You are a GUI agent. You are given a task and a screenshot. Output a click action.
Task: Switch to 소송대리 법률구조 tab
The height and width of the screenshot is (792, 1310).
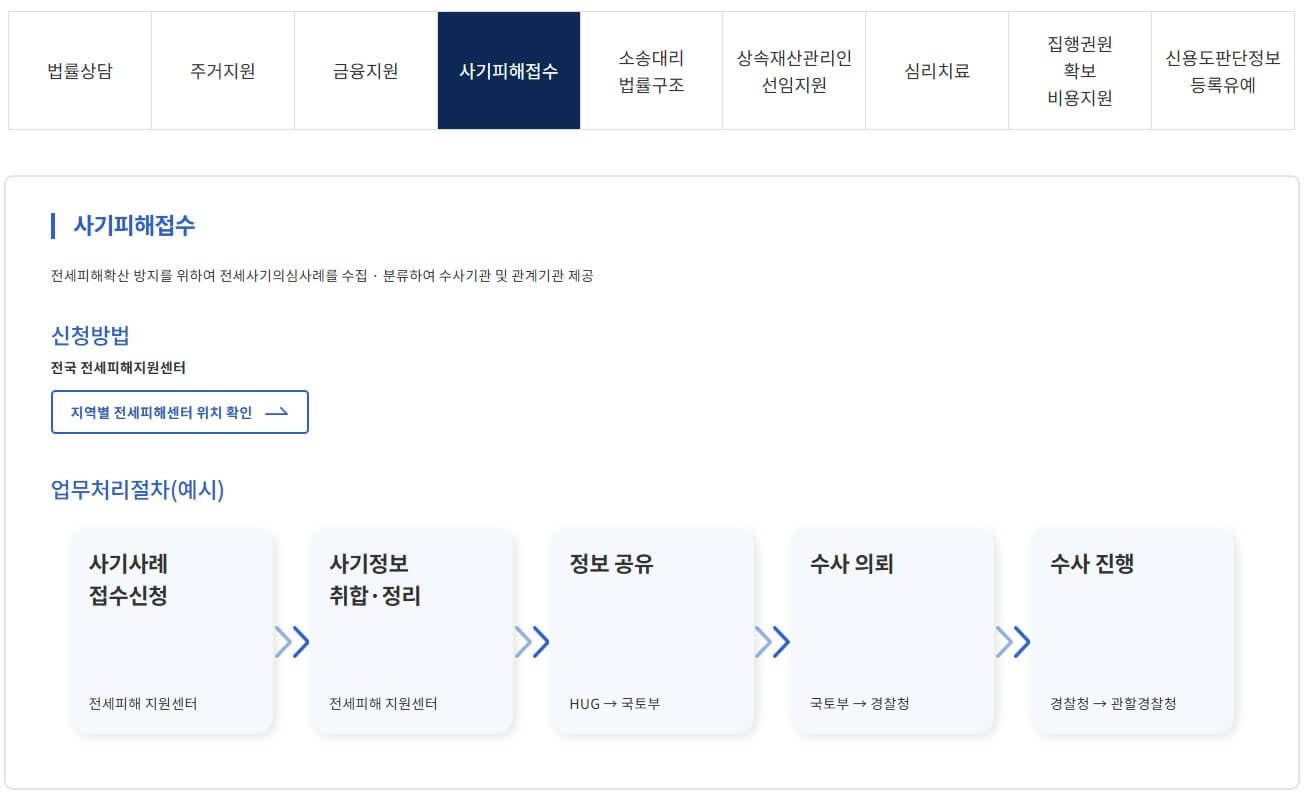pyautogui.click(x=651, y=70)
